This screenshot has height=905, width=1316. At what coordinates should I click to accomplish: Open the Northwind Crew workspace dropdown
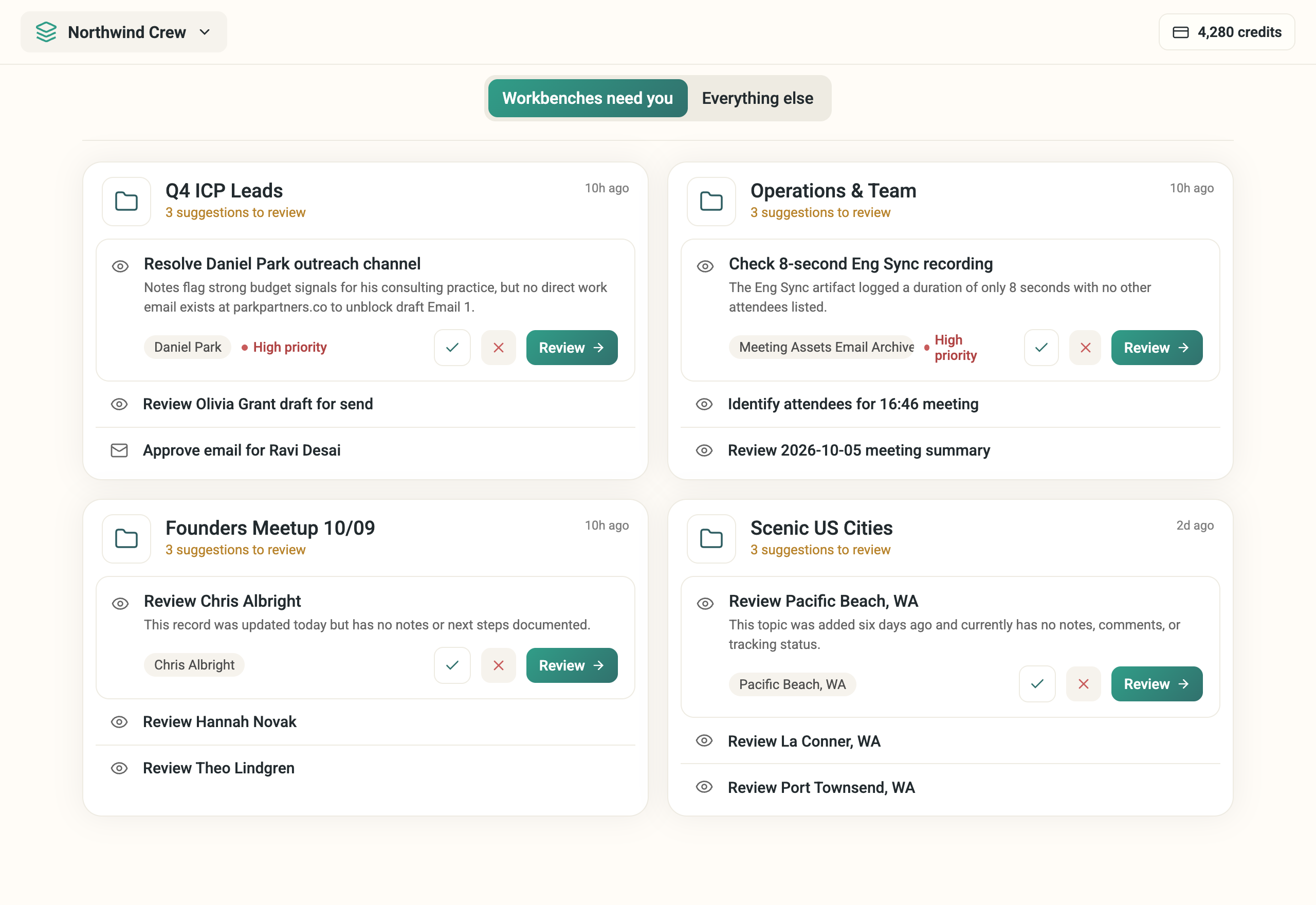pos(123,32)
